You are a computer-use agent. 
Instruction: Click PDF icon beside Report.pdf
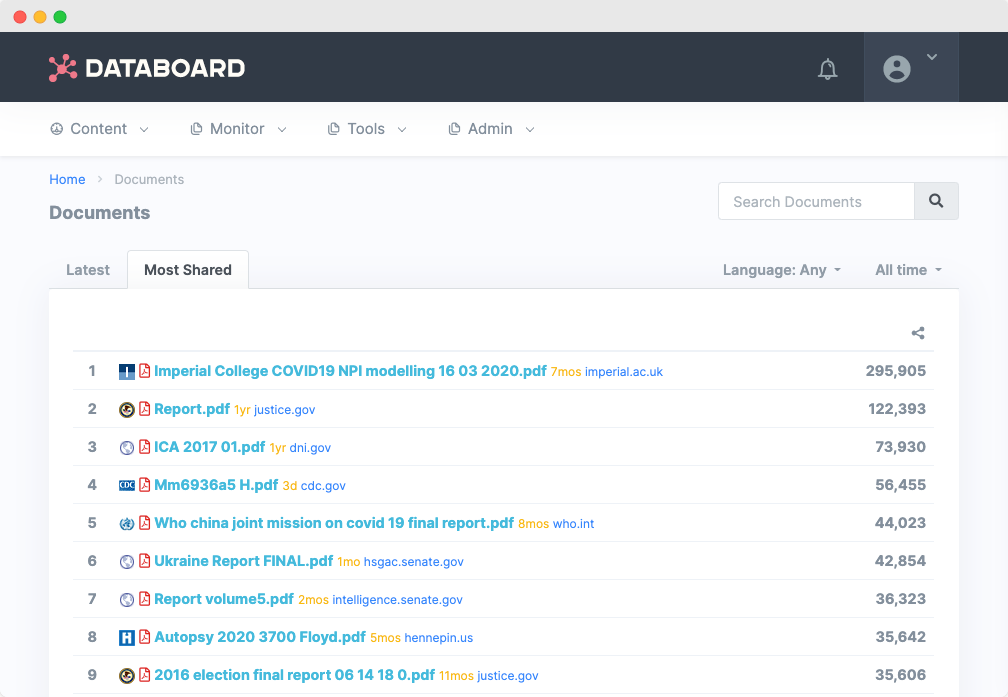point(145,409)
